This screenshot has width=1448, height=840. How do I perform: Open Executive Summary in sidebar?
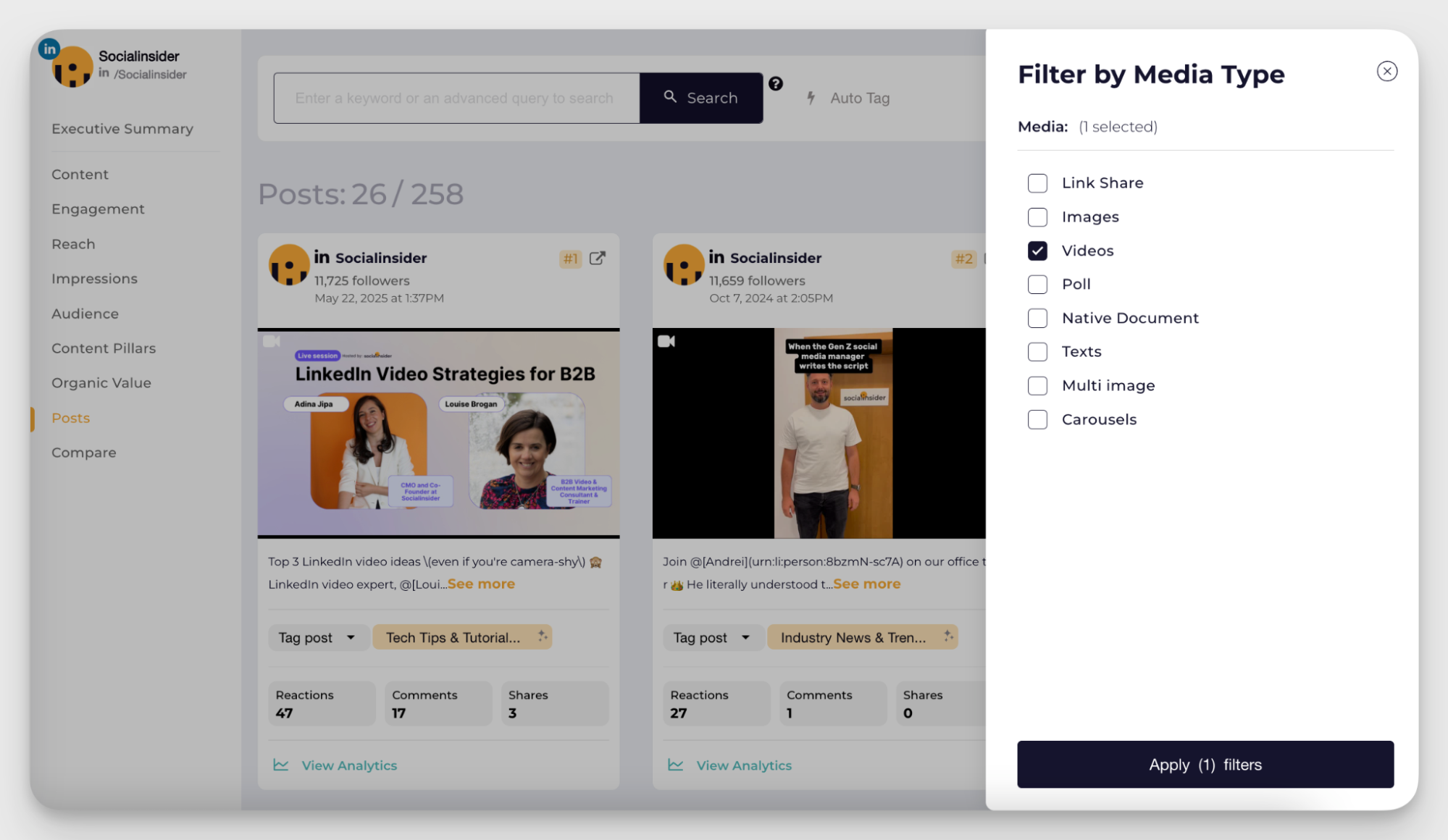point(122,129)
